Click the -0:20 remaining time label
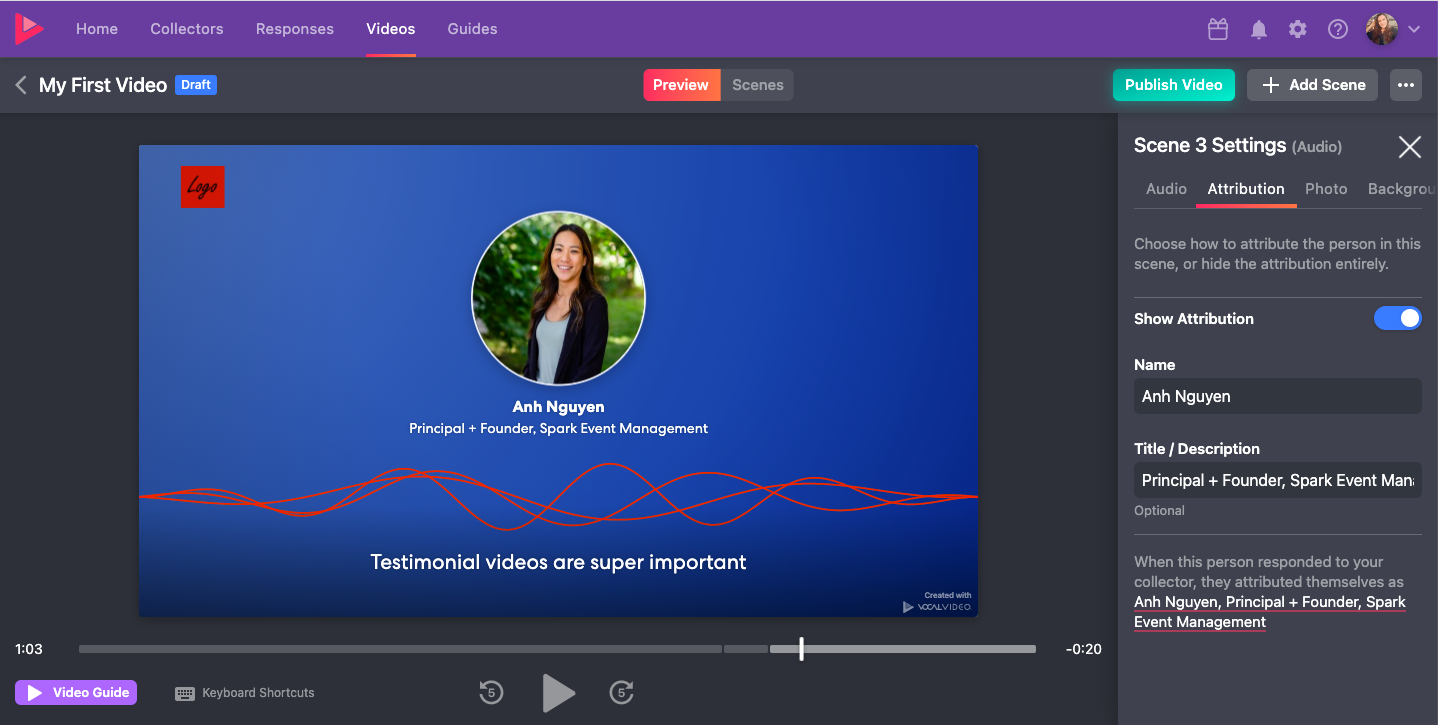Screen dimensions: 1438x725 pos(1083,649)
